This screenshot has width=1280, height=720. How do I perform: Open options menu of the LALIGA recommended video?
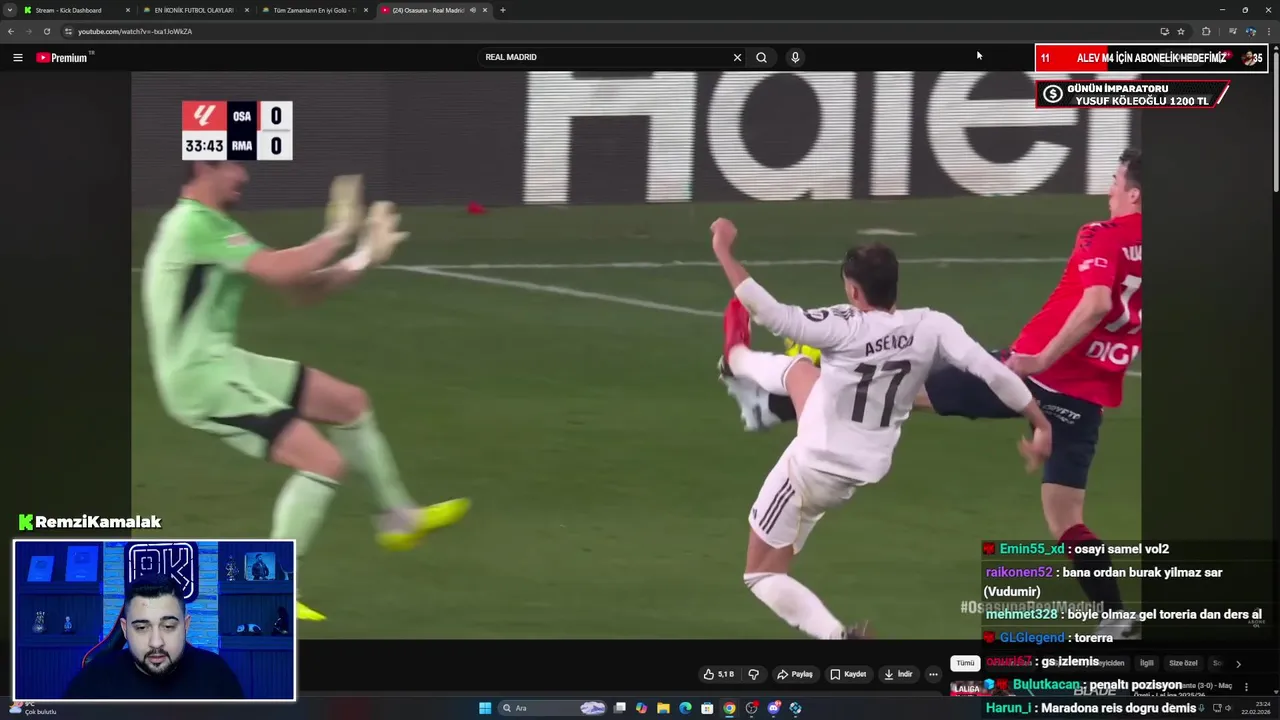pos(1246,687)
